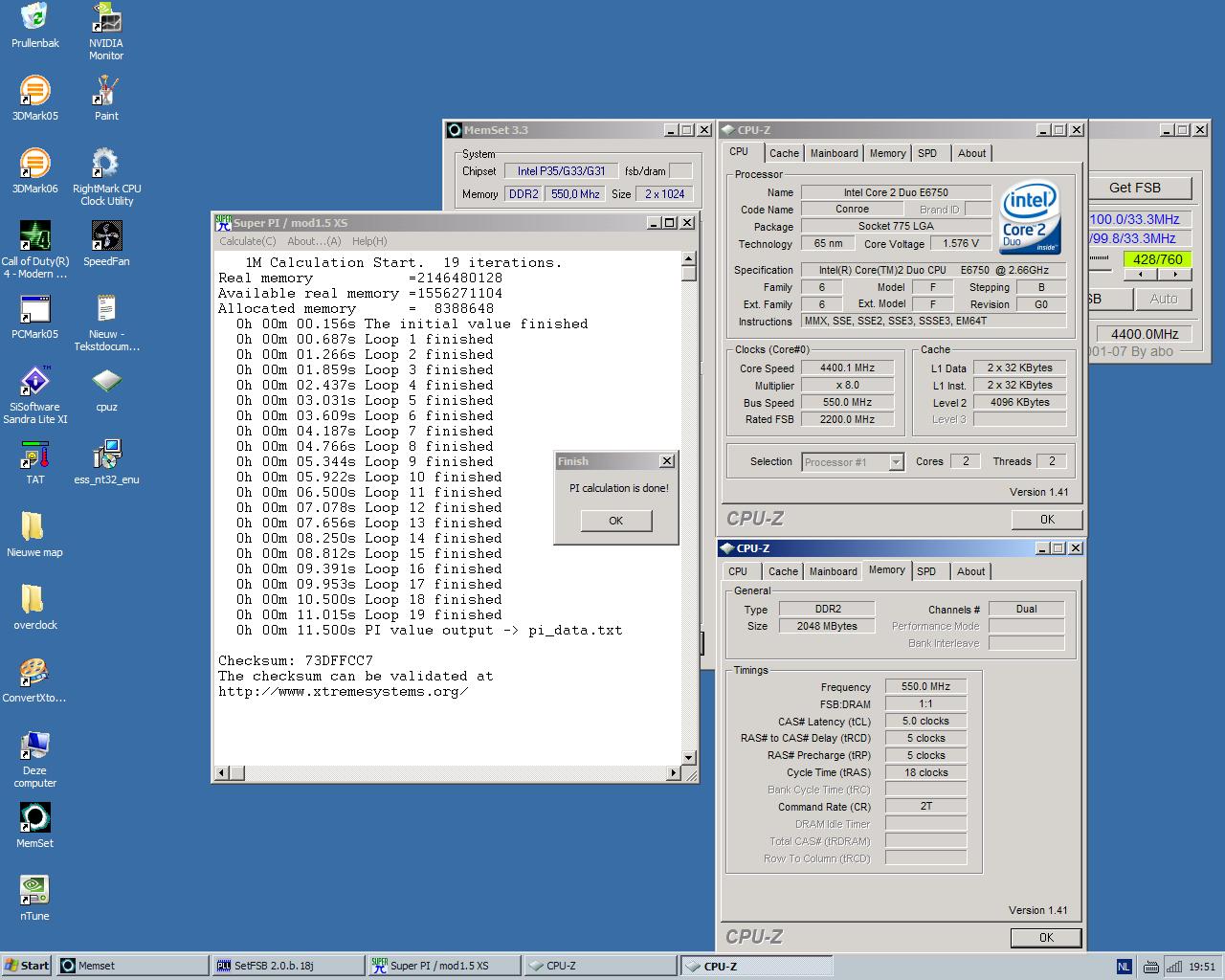Screen dimensions: 1225x980
Task: Click Super PI vertical scrollbar down arrow
Action: coord(688,757)
